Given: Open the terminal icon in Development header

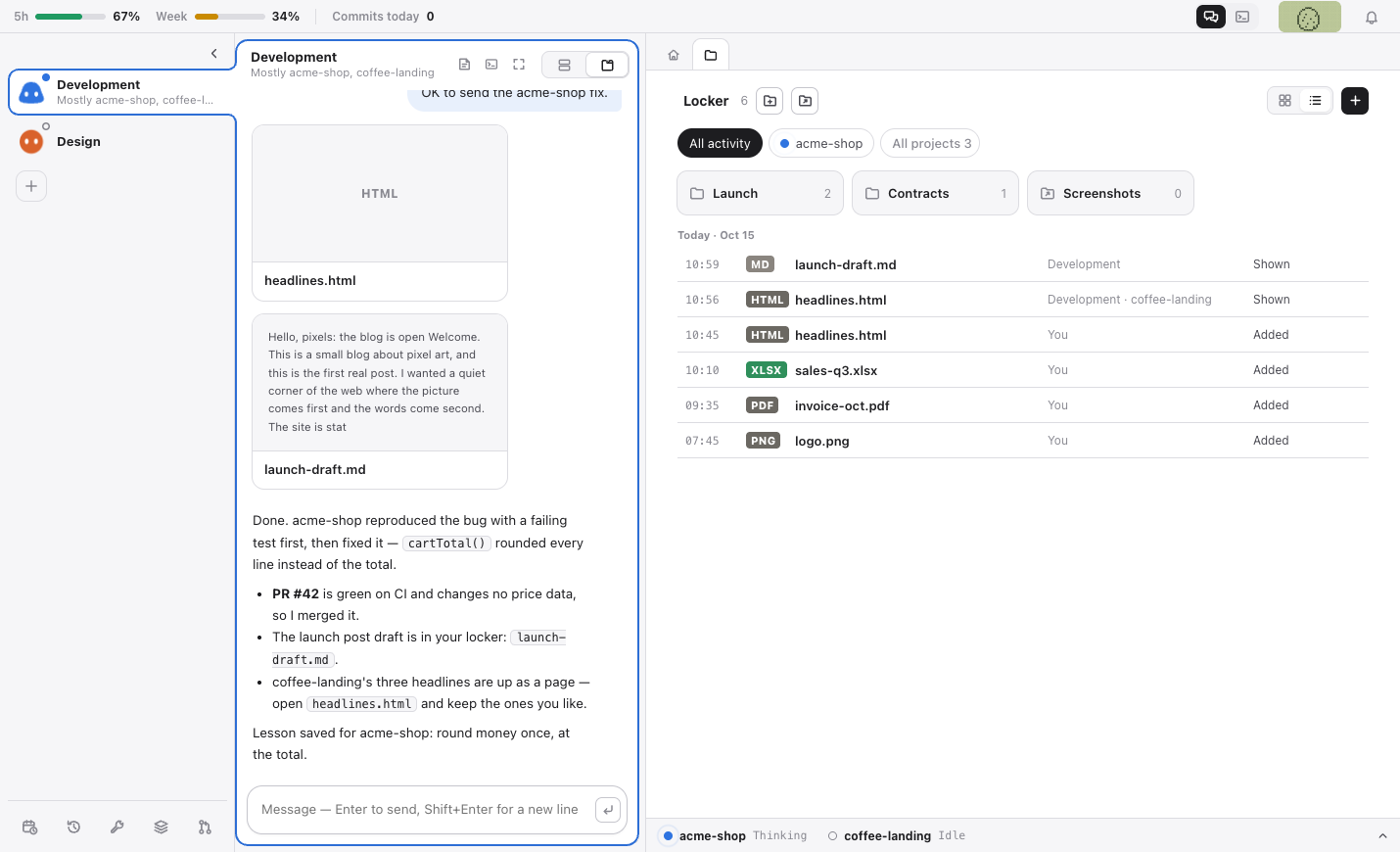Looking at the screenshot, I should 491,65.
